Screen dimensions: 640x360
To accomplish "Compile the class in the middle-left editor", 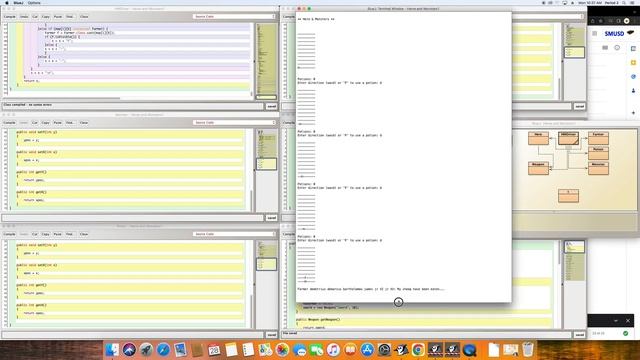I will 9,122.
